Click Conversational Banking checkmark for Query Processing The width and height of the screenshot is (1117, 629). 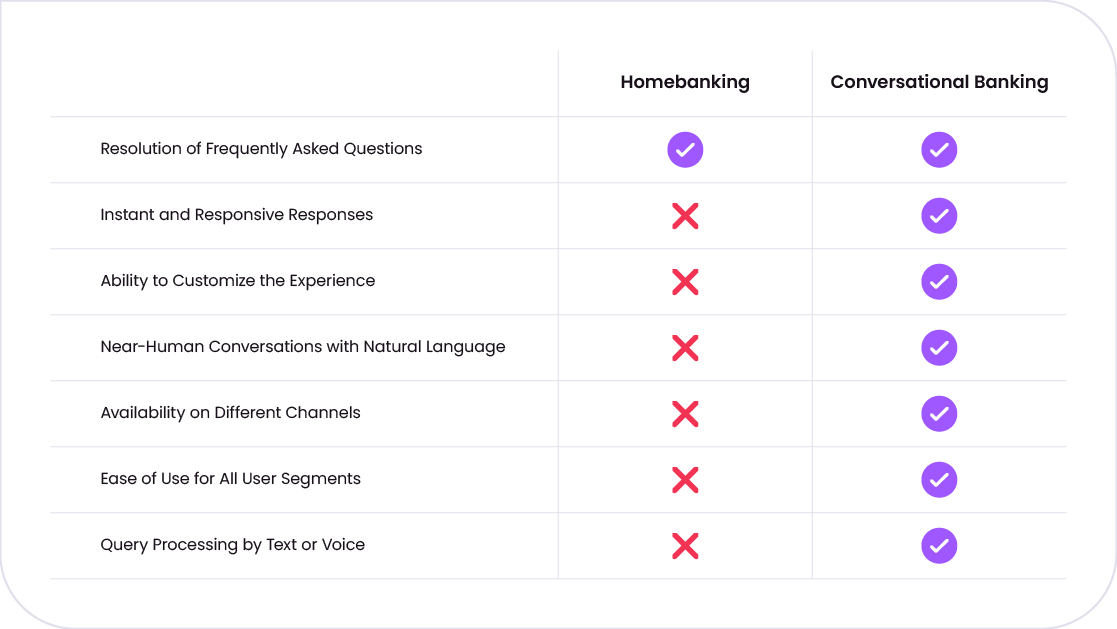tap(939, 546)
